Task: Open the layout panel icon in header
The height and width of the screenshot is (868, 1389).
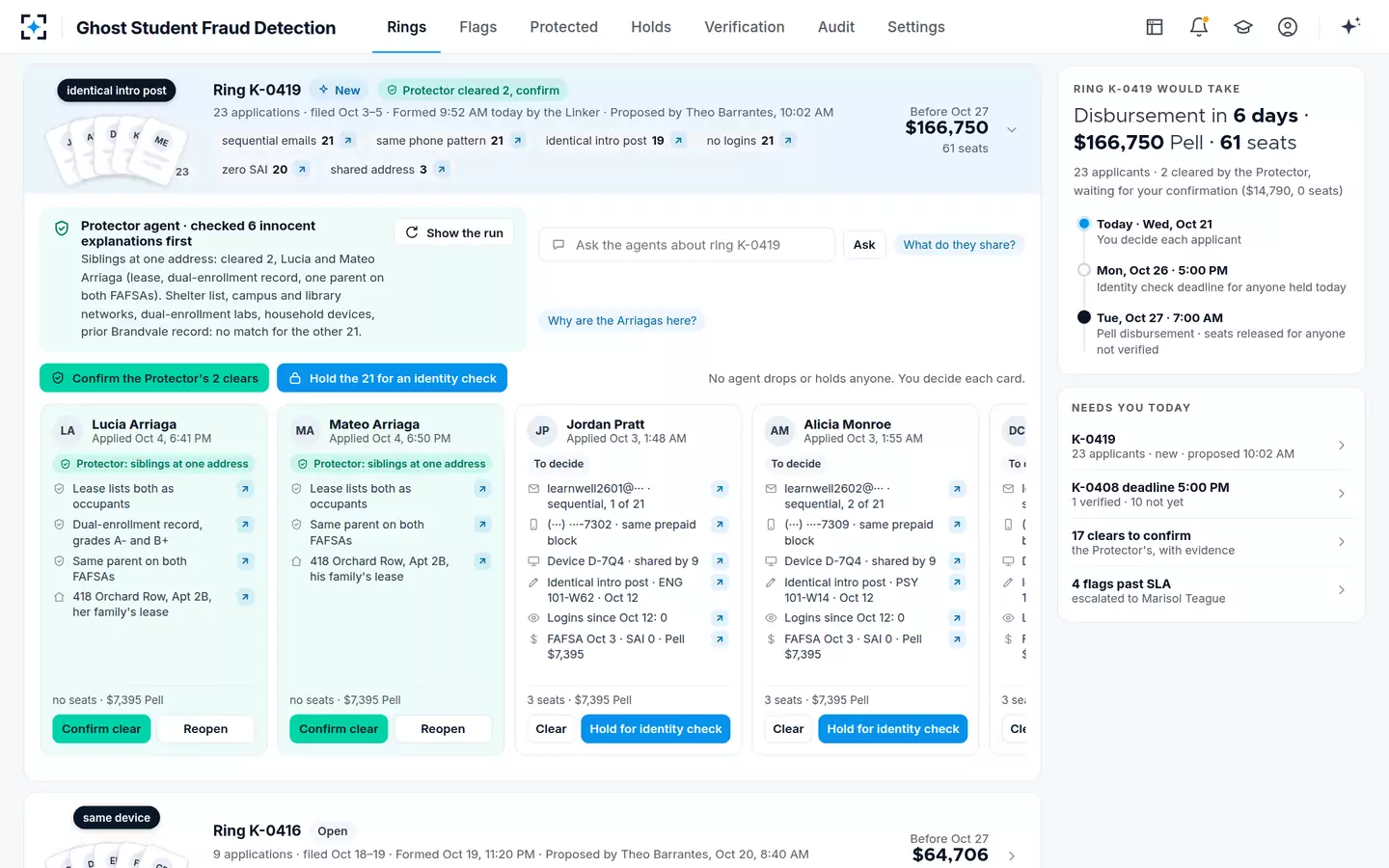Action: pyautogui.click(x=1155, y=27)
